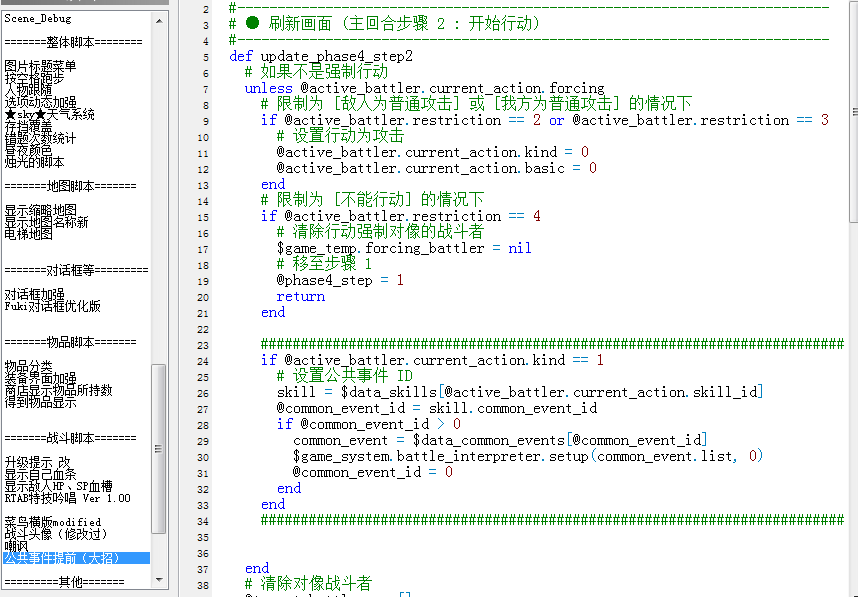This screenshot has width=858, height=597.
Task: Place cursor on @phase4_step = 1 line
Action: pos(340,281)
